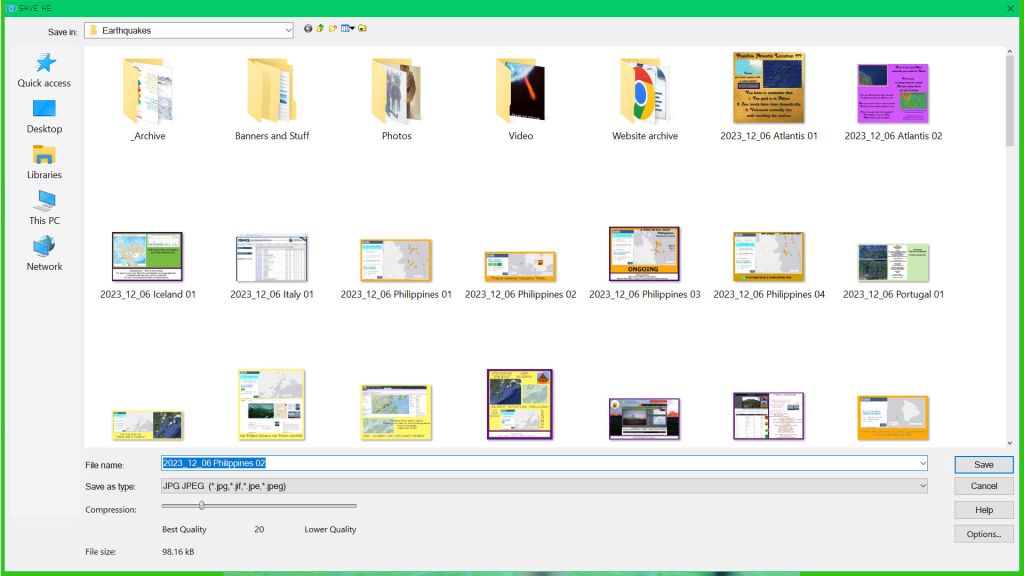The width and height of the screenshot is (1024, 576).
Task: Click the Back navigation arrow icon
Action: pyautogui.click(x=308, y=29)
